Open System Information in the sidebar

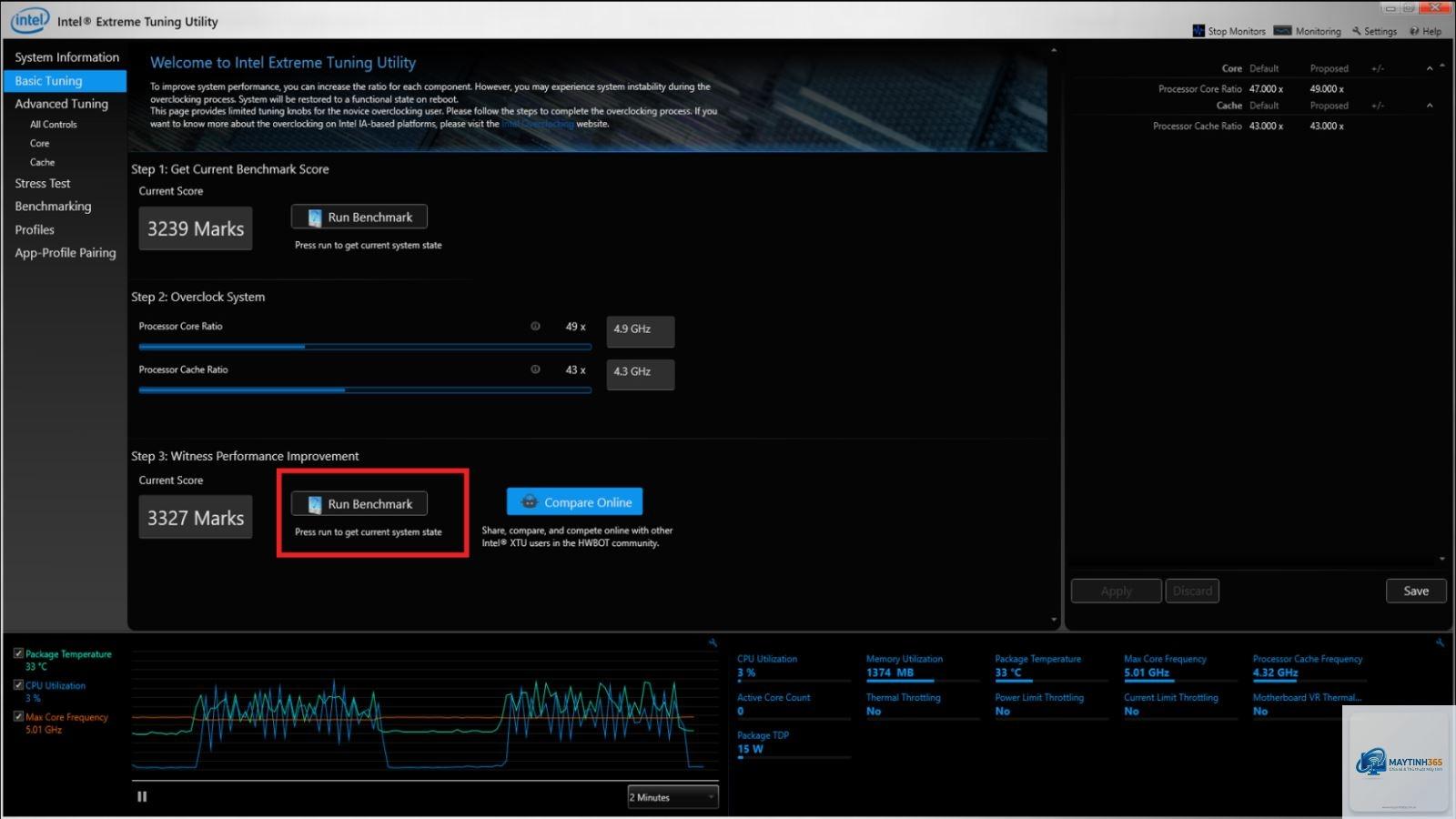coord(66,57)
